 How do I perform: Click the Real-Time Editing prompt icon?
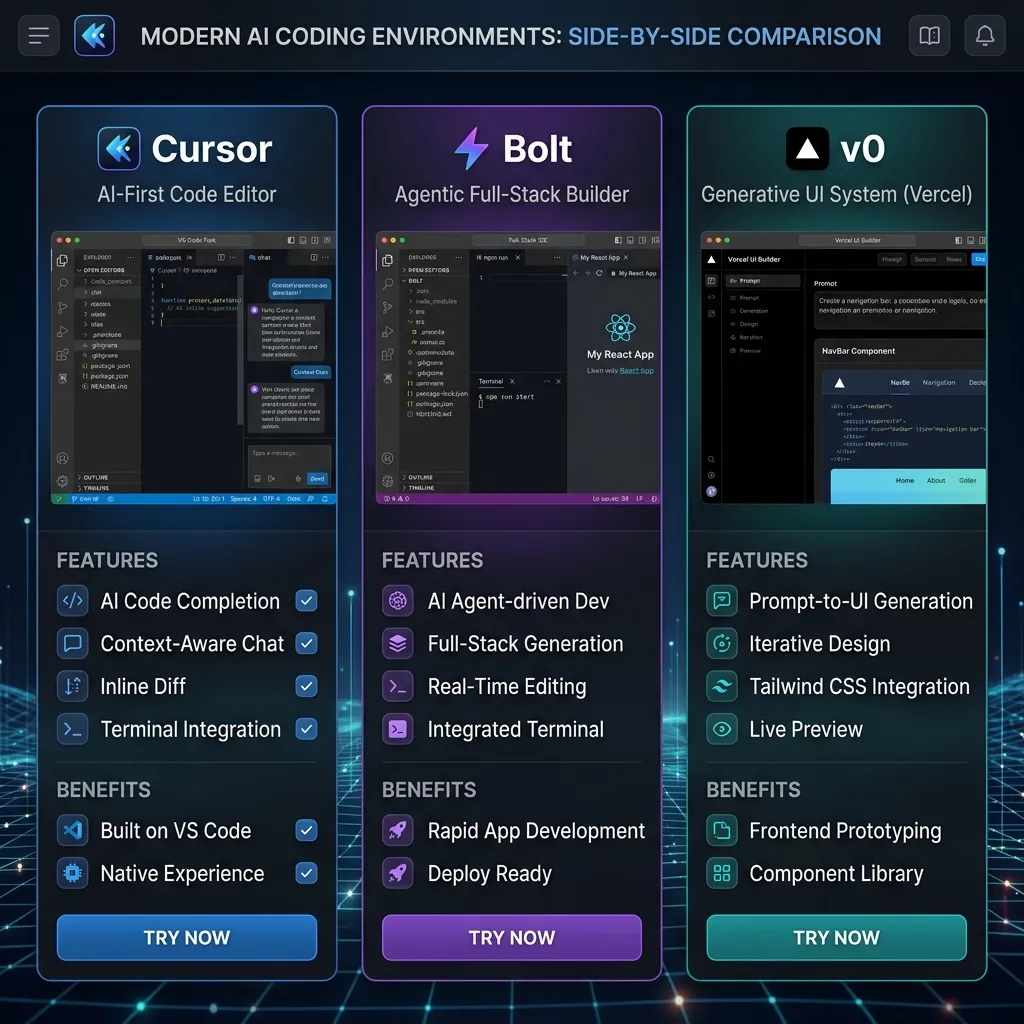coord(398,686)
